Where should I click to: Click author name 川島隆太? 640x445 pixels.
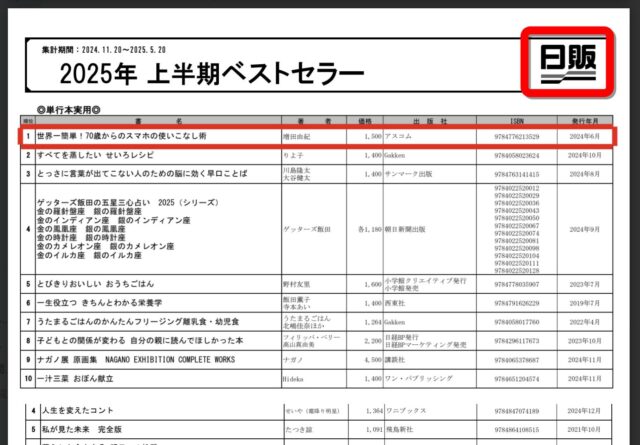[x=296, y=170]
